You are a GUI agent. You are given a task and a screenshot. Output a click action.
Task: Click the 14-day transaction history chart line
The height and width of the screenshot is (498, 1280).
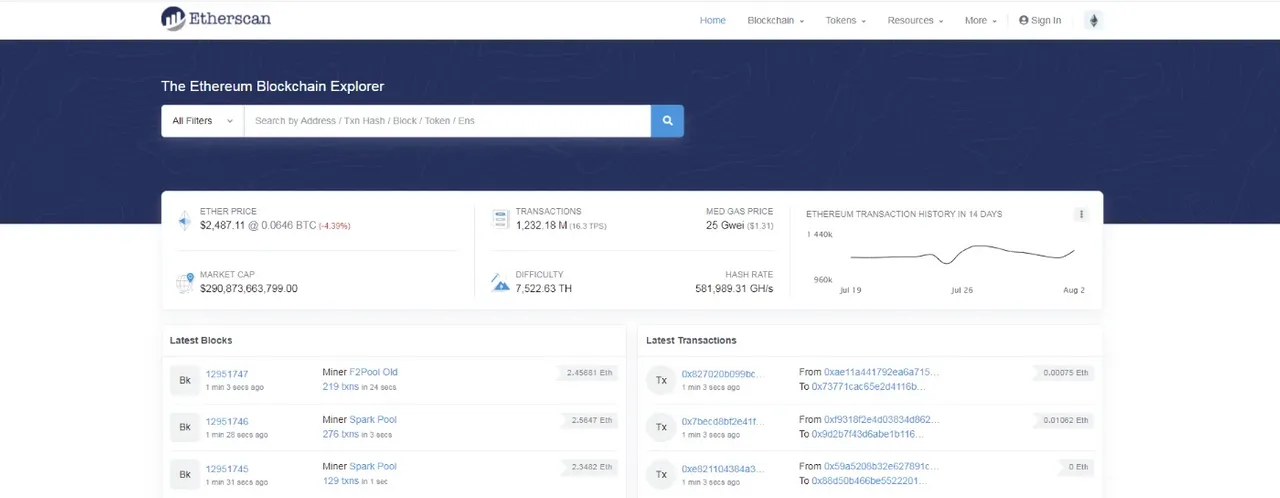click(962, 254)
